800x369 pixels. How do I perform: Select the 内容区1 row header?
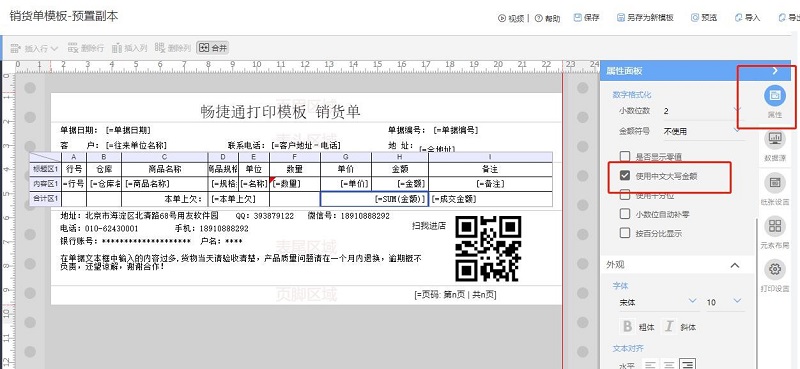point(45,184)
